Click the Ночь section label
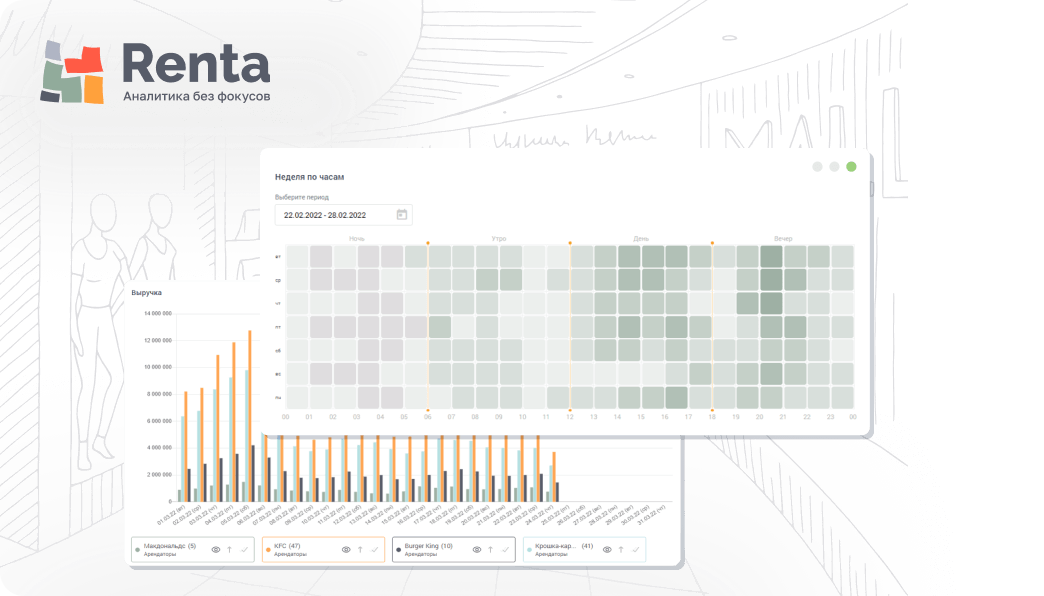 point(357,238)
